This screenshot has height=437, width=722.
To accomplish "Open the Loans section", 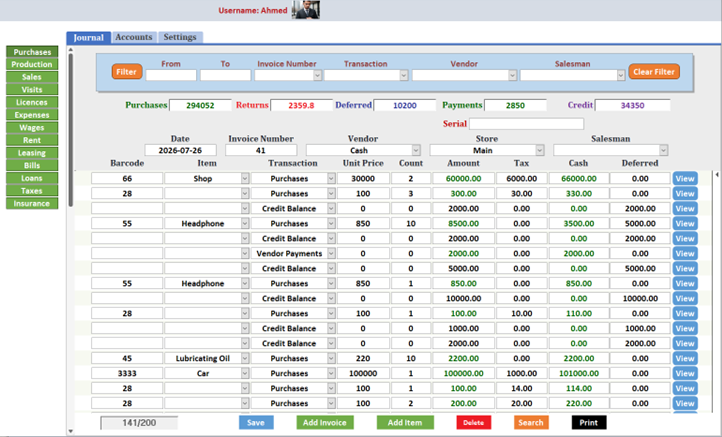I will click(32, 178).
